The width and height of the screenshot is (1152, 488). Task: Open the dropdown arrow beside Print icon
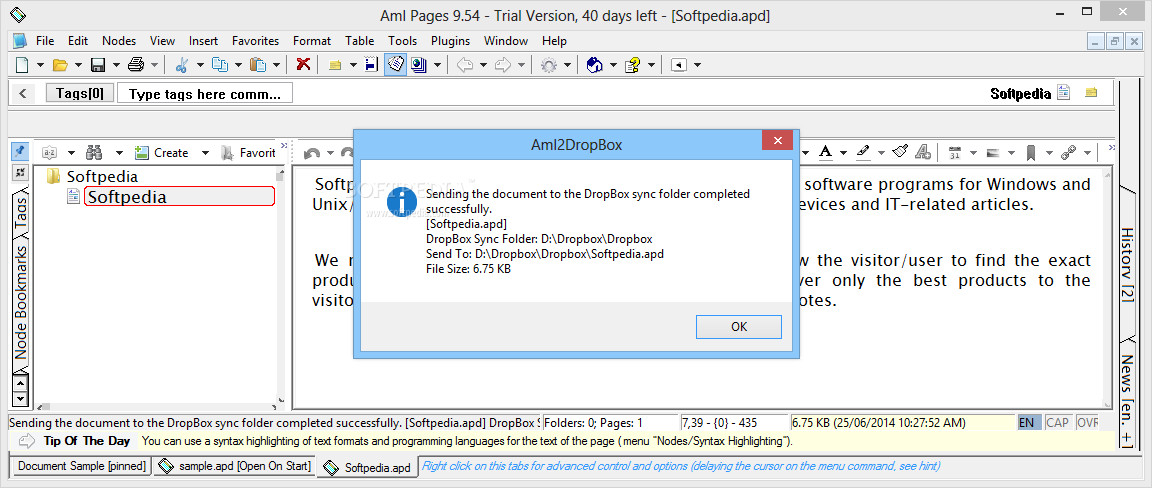pyautogui.click(x=154, y=65)
